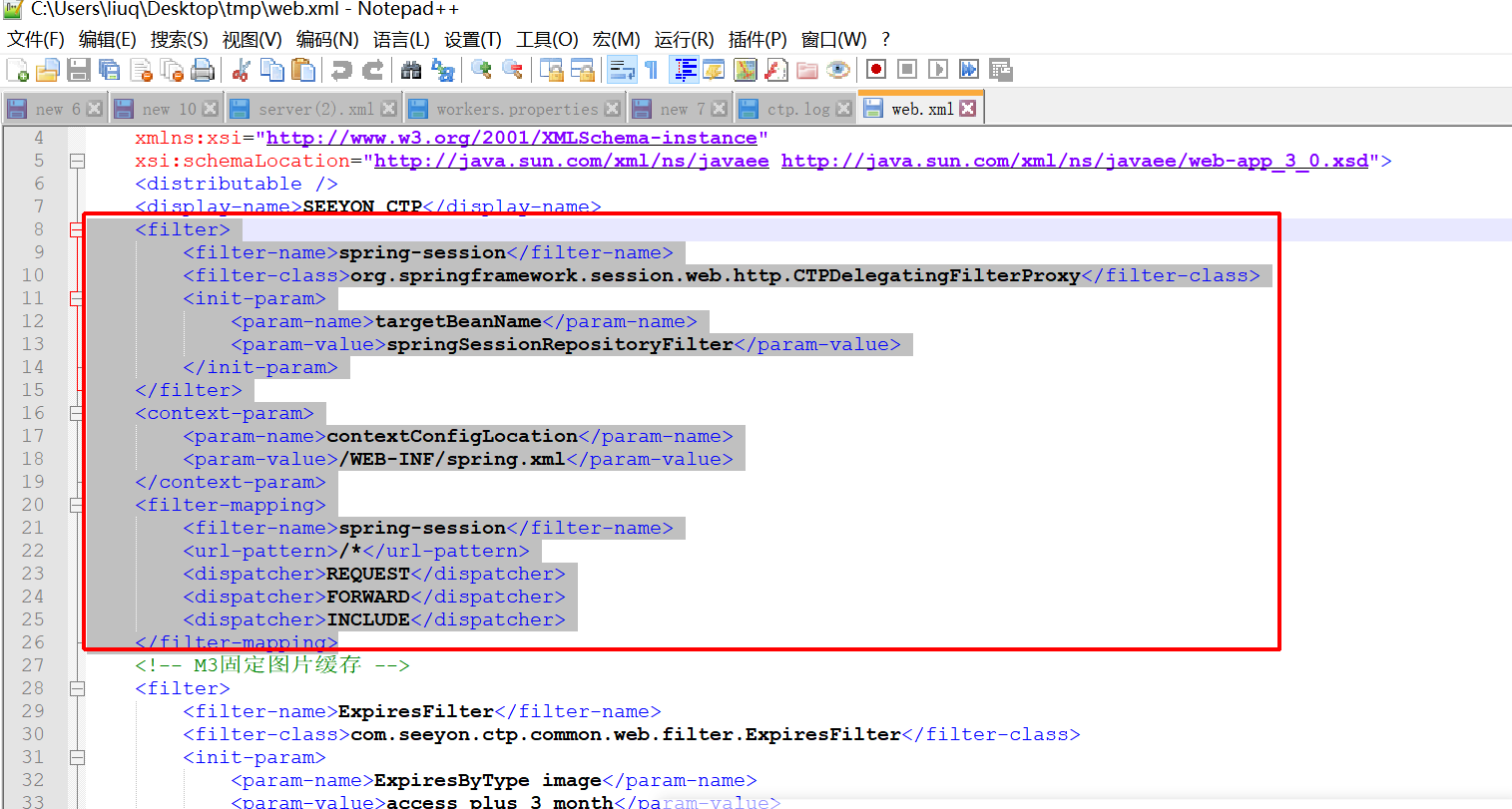Start macro recording with red record icon

point(876,70)
